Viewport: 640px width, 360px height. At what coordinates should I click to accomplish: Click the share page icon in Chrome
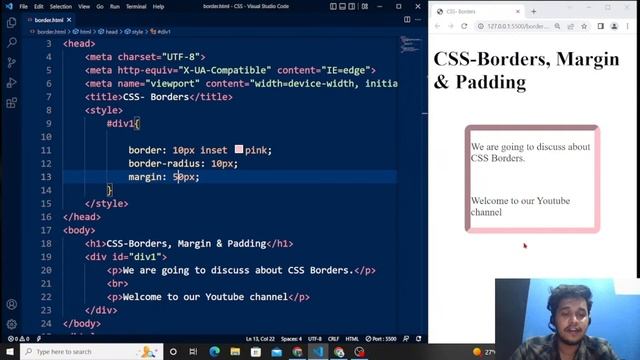571,26
